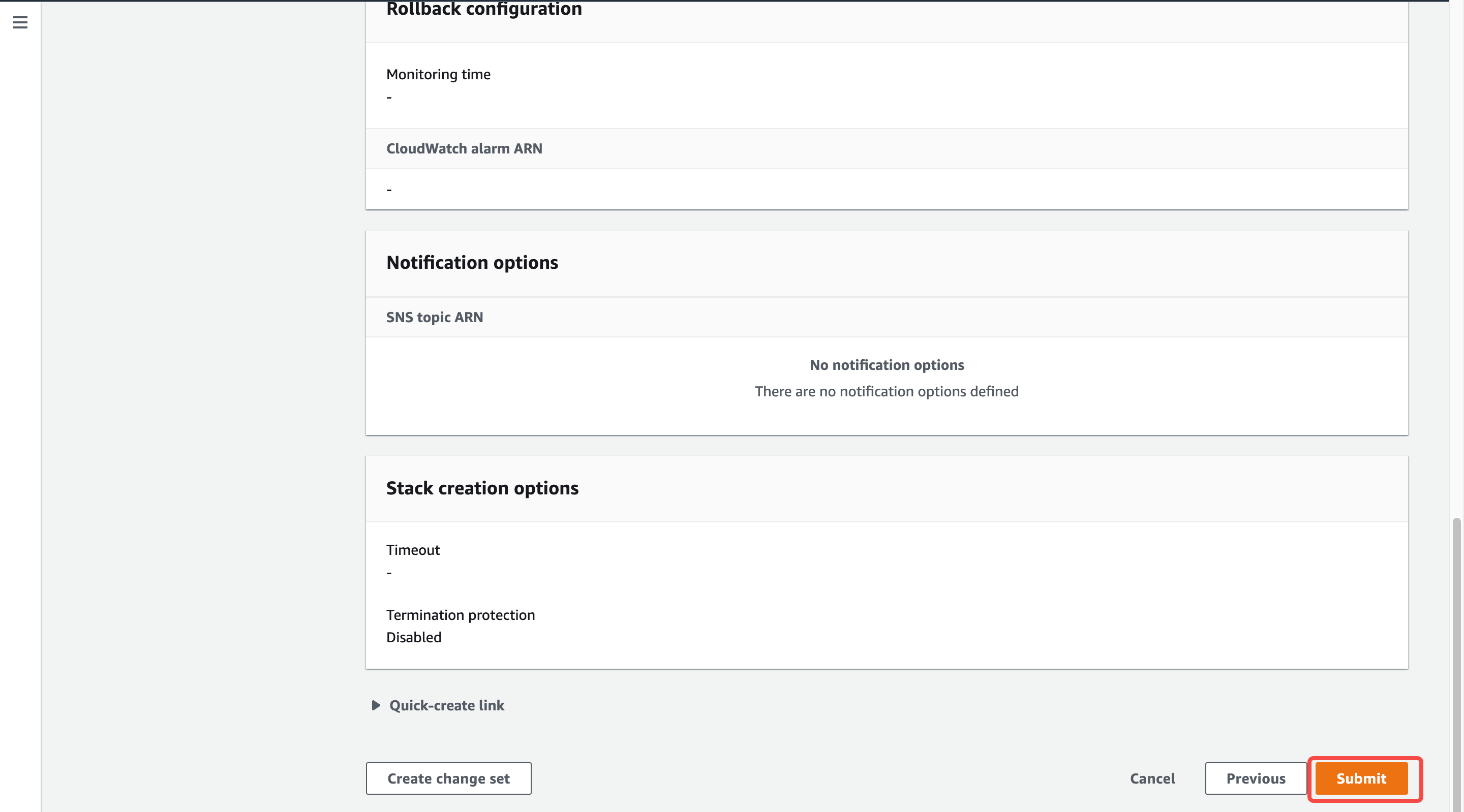Click the Create change set button
Viewport: 1464px width, 812px height.
(x=448, y=778)
